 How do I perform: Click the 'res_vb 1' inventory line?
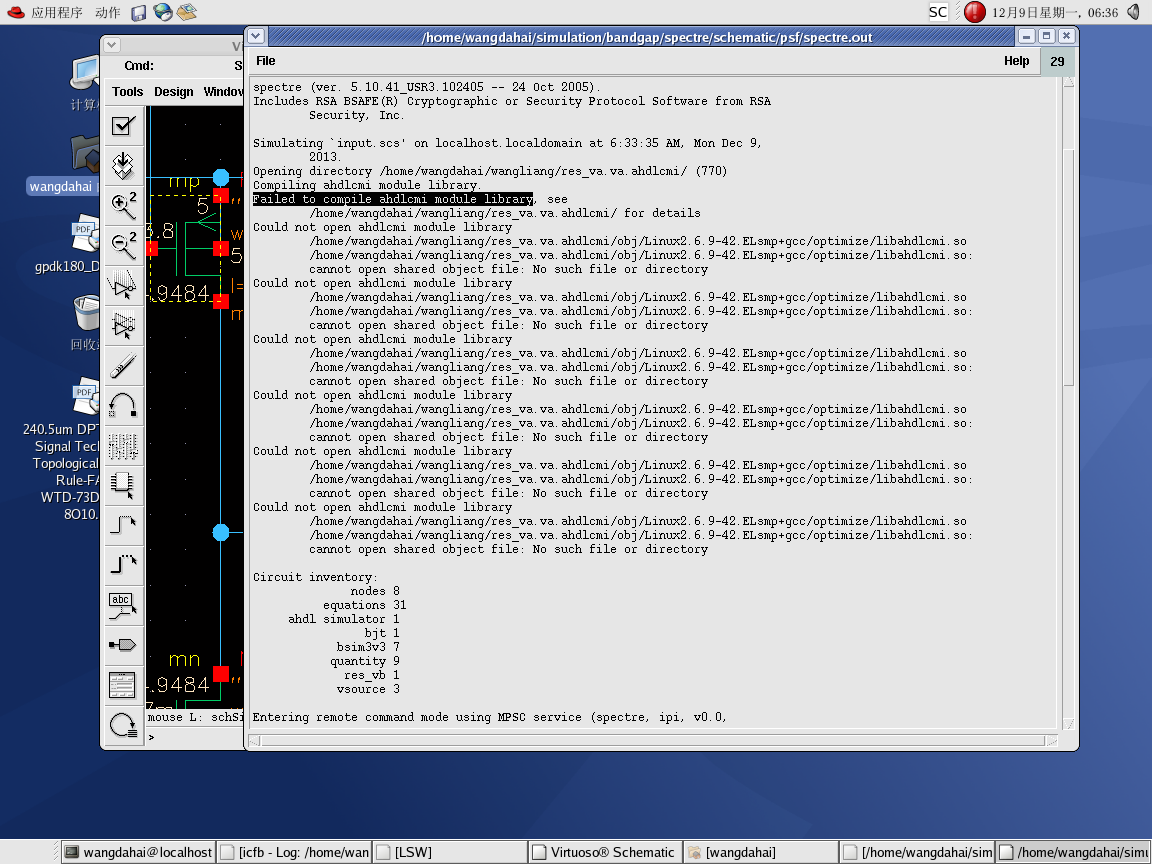tap(372, 675)
